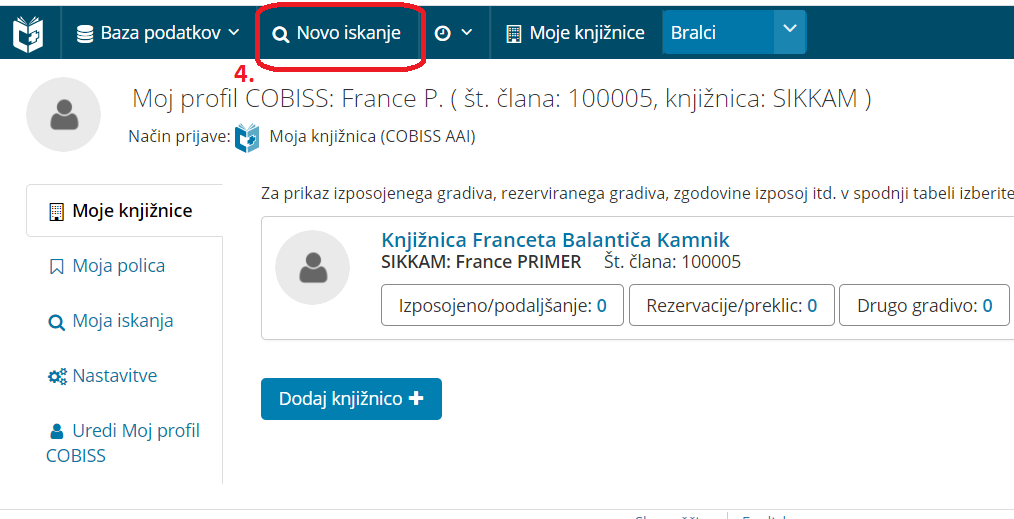The height and width of the screenshot is (519, 1014).
Task: Open the Baza podatkov dropdown menu
Action: coord(159,33)
